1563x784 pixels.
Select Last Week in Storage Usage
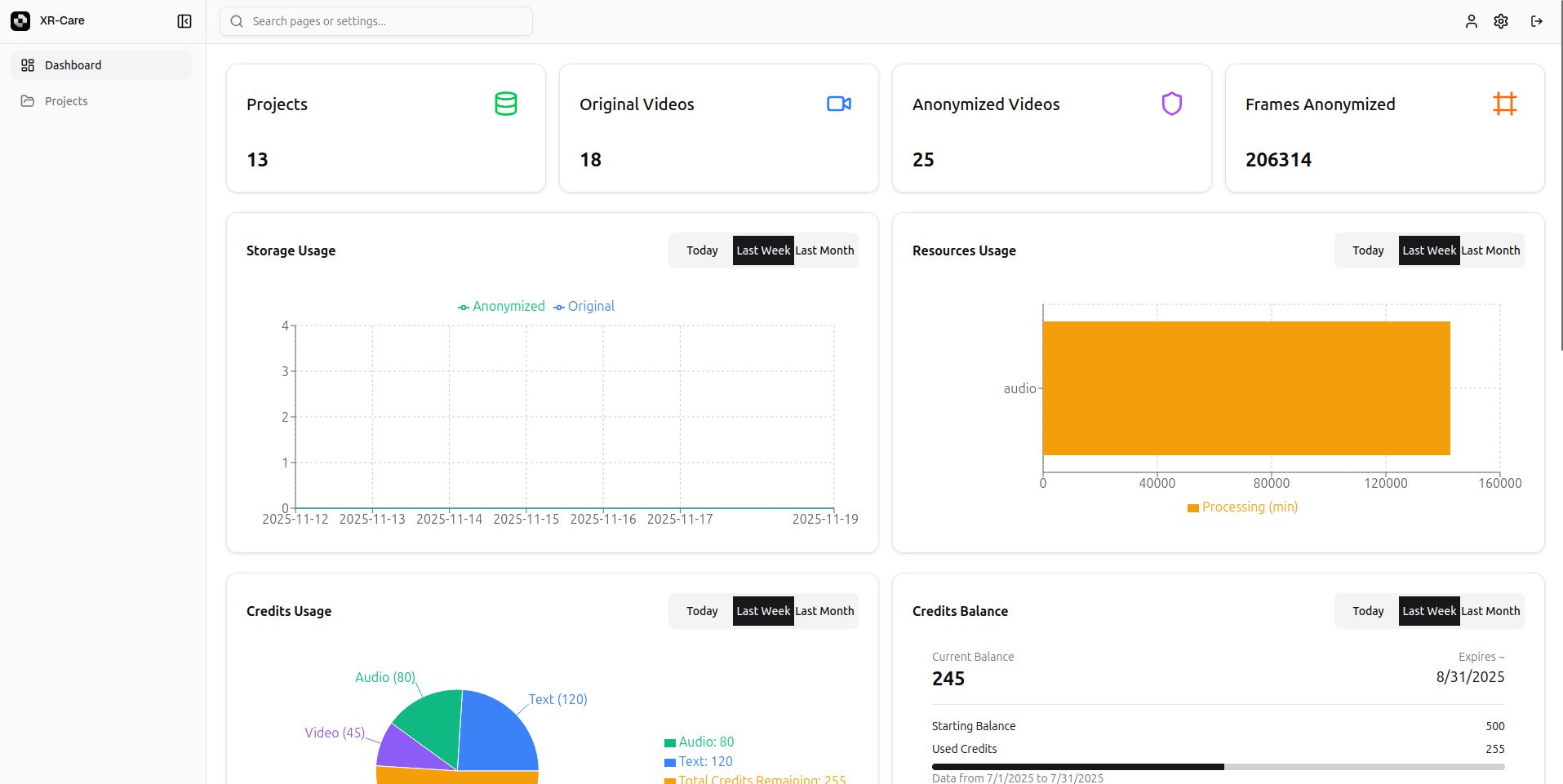(763, 250)
